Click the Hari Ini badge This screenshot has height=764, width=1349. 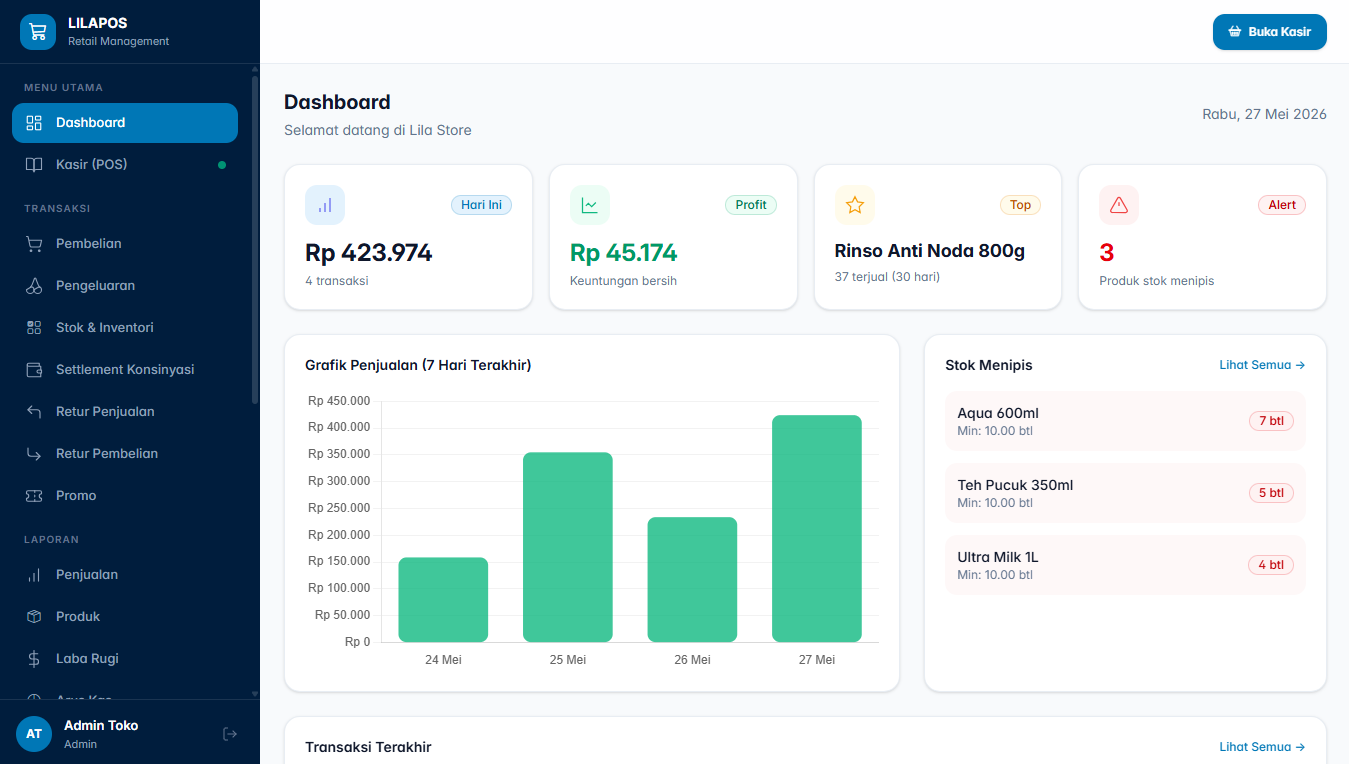coord(481,205)
